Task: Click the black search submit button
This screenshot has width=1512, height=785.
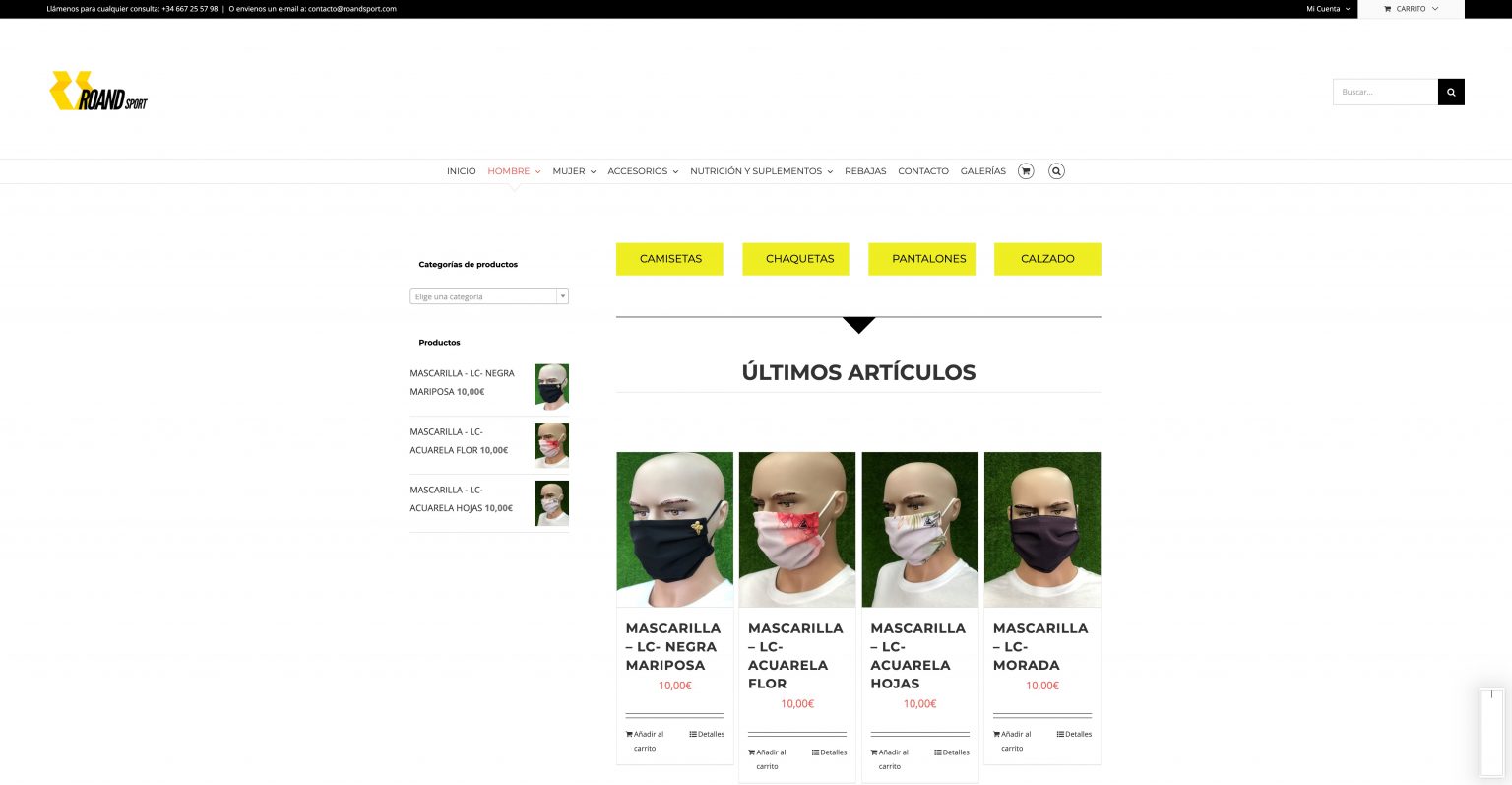Action: click(1450, 92)
